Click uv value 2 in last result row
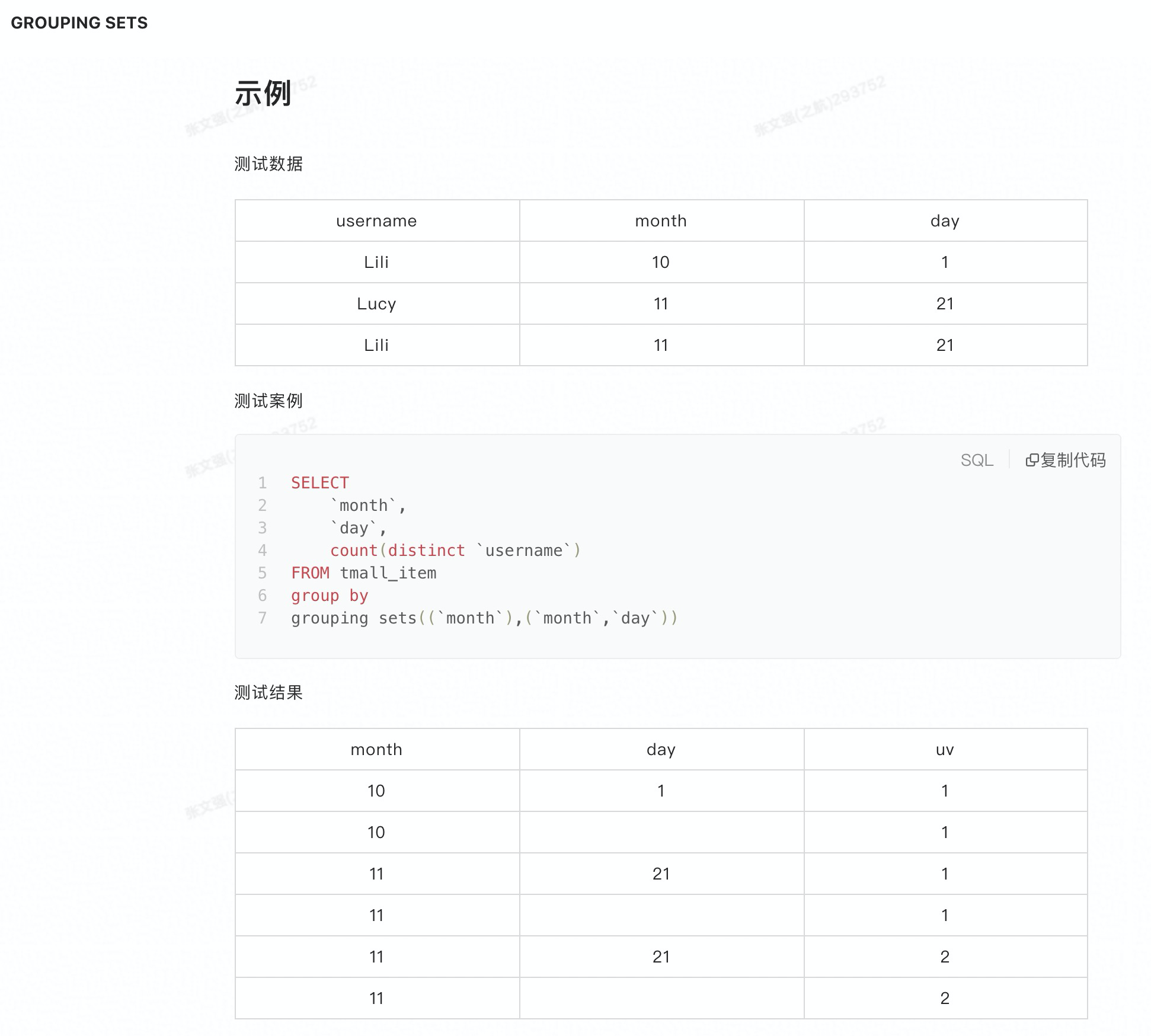 pos(945,999)
